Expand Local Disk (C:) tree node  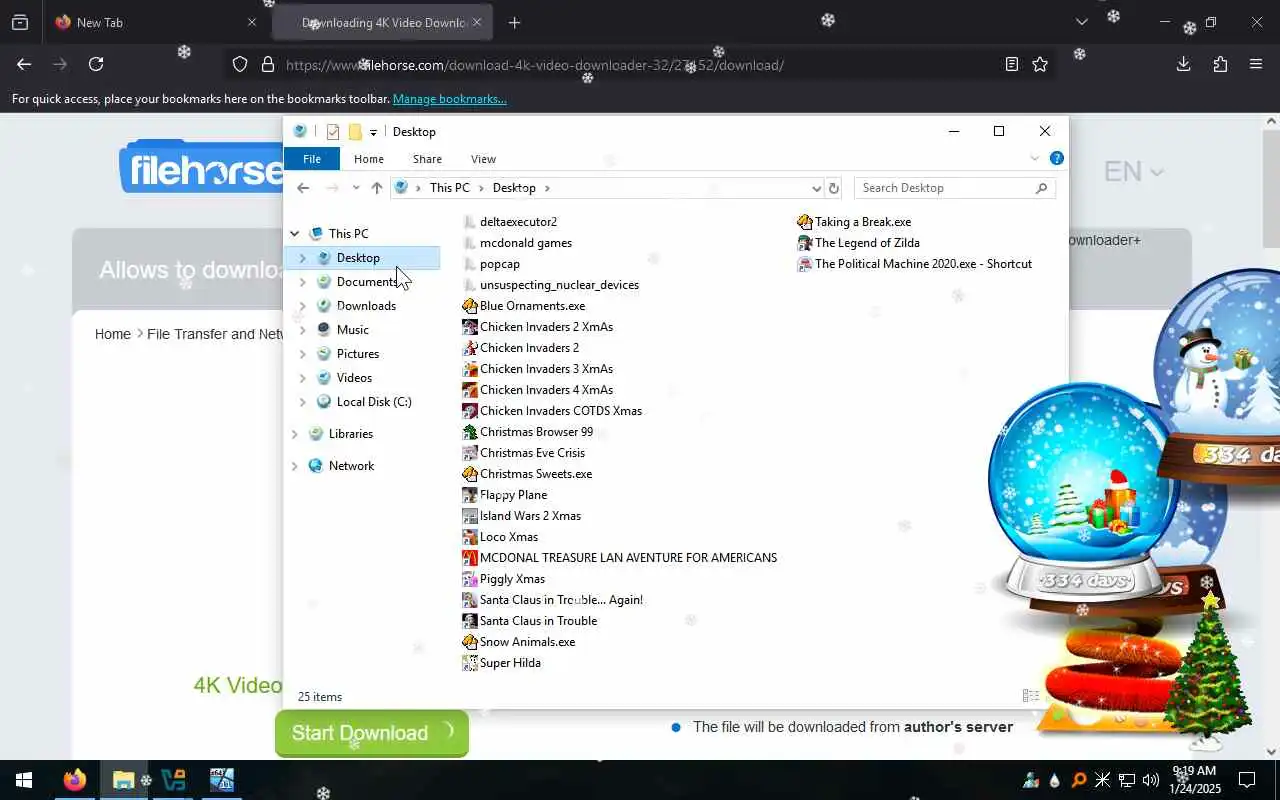tap(303, 402)
